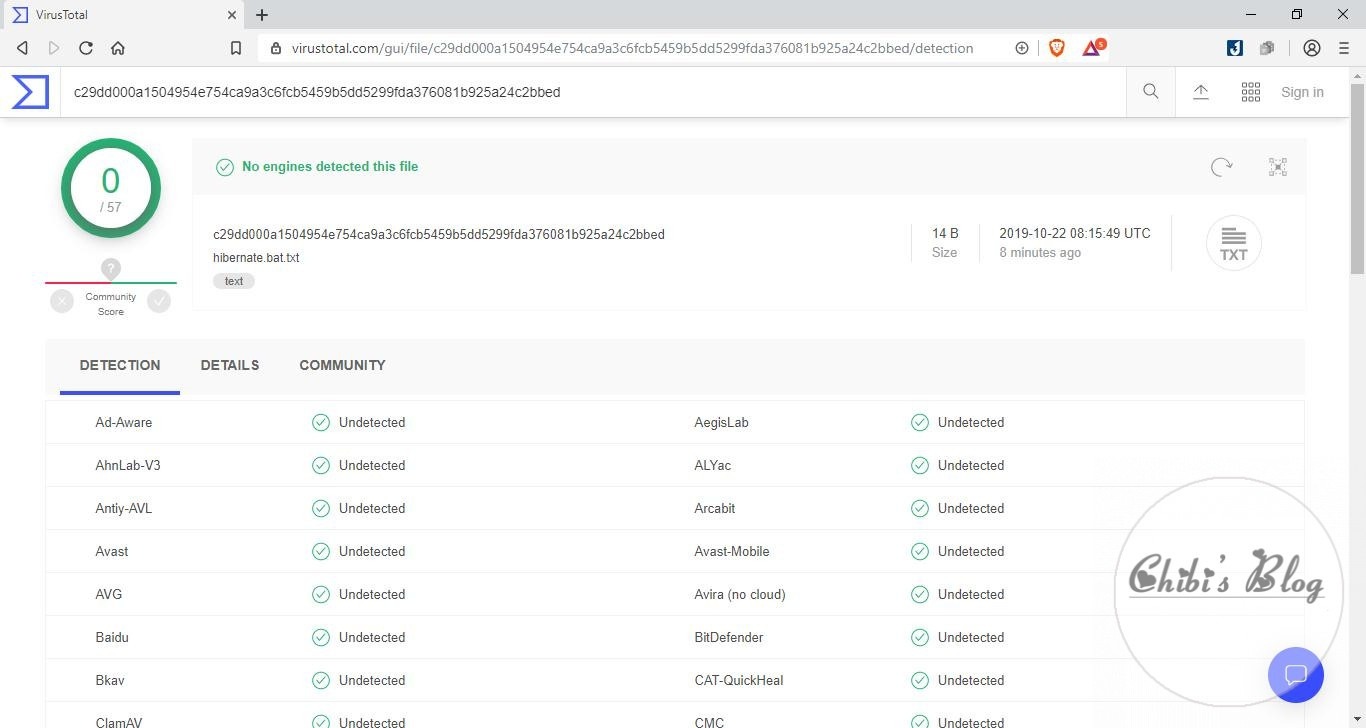
Task: Click the grey extension icon next to J
Action: [1267, 48]
